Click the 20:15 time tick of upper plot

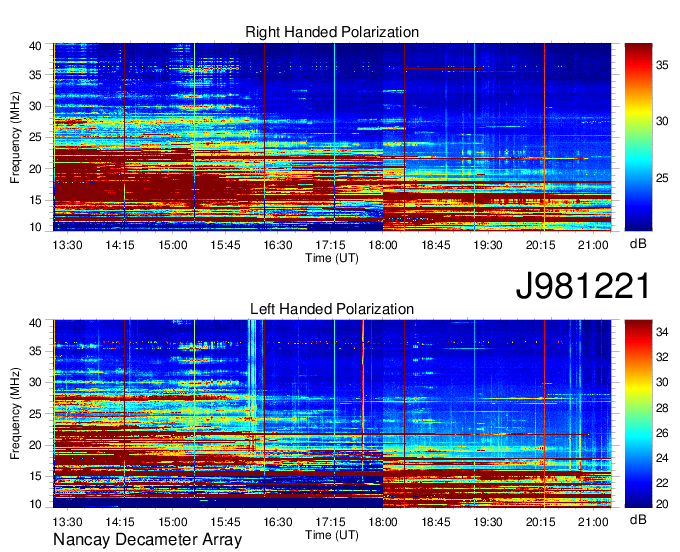pyautogui.click(x=541, y=245)
